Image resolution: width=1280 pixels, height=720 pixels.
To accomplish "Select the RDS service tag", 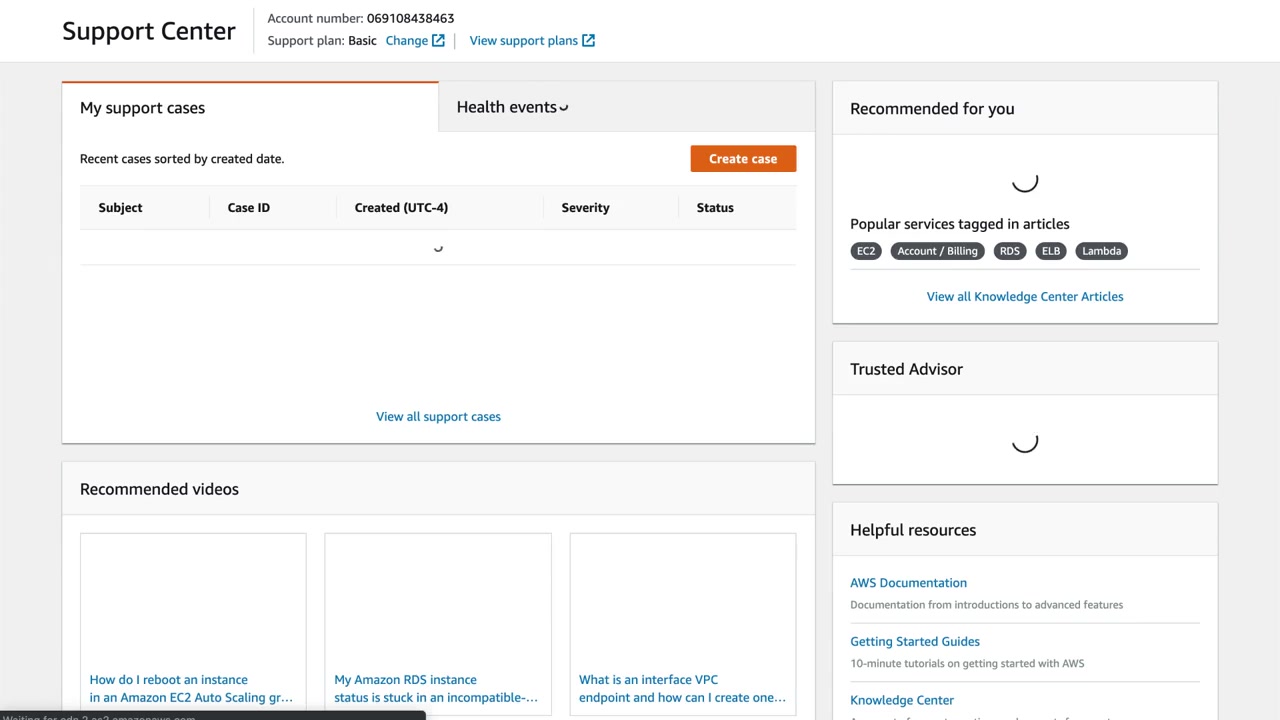I will pos(1009,251).
